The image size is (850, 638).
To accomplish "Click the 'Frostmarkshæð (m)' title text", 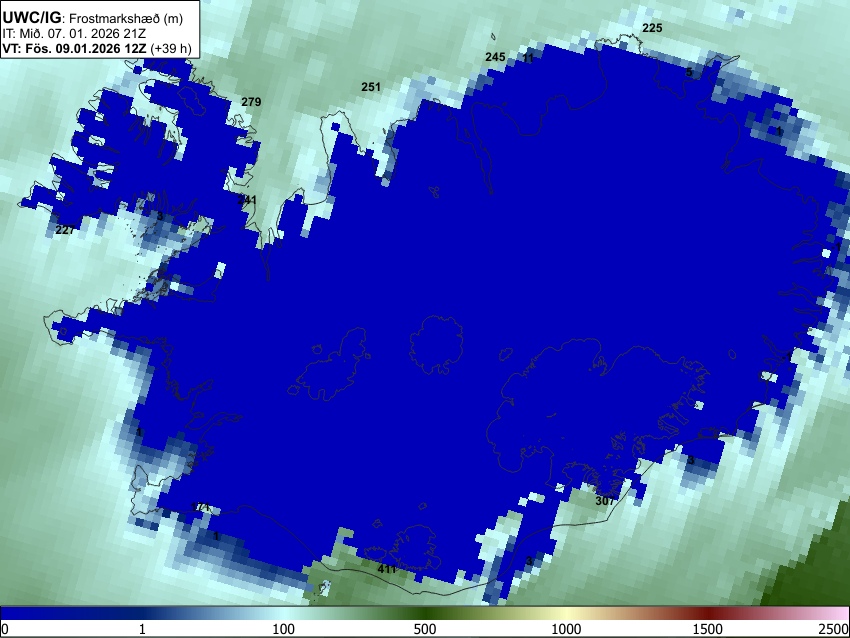I will click(127, 18).
